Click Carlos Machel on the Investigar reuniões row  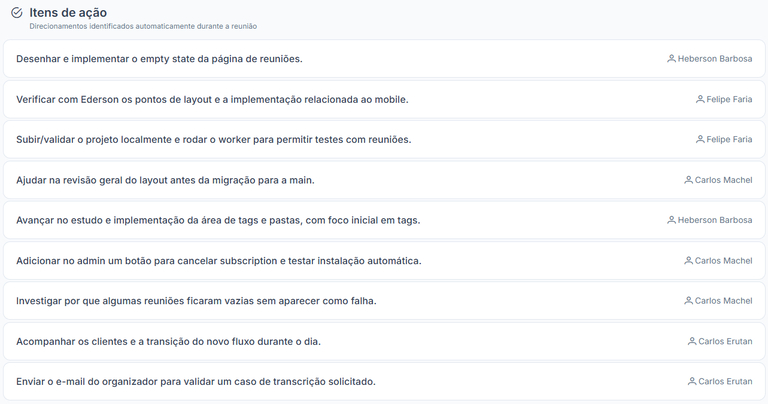[723, 301]
